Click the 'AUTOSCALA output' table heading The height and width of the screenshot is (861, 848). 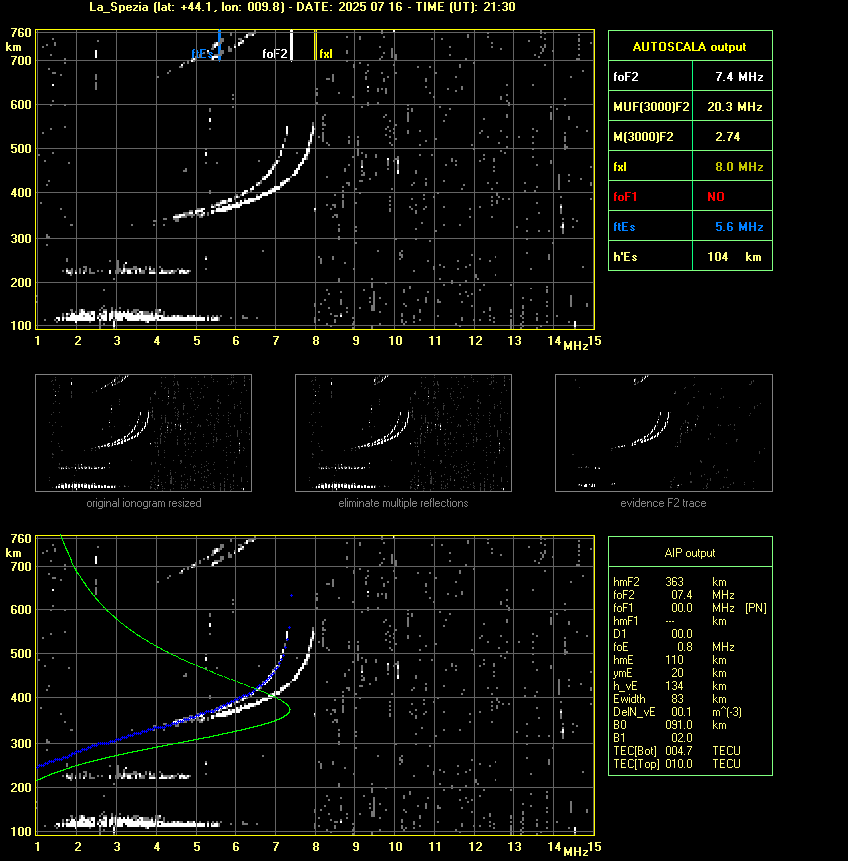click(x=689, y=47)
